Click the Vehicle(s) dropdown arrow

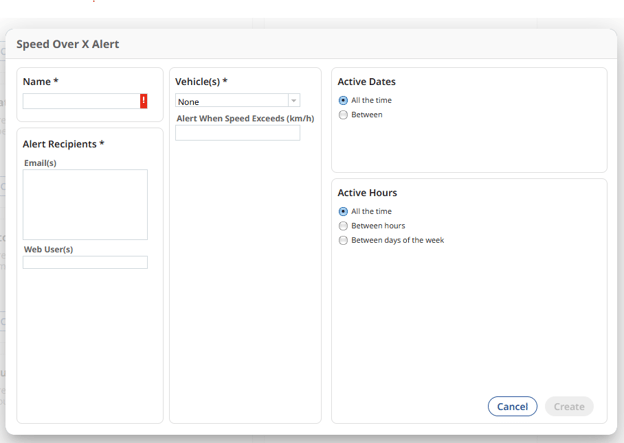pos(293,101)
